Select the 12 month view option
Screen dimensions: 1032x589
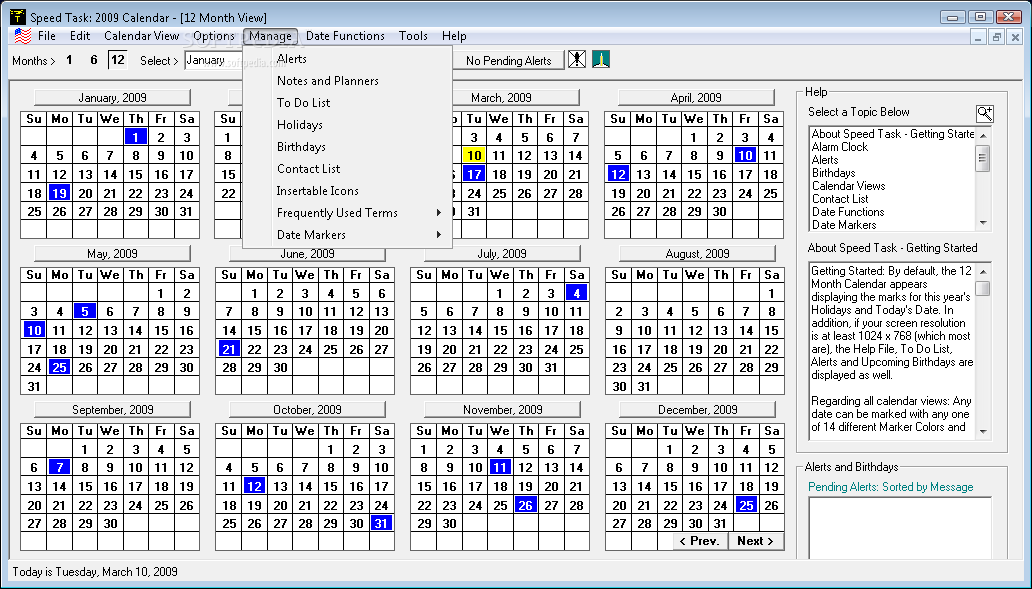(x=118, y=60)
